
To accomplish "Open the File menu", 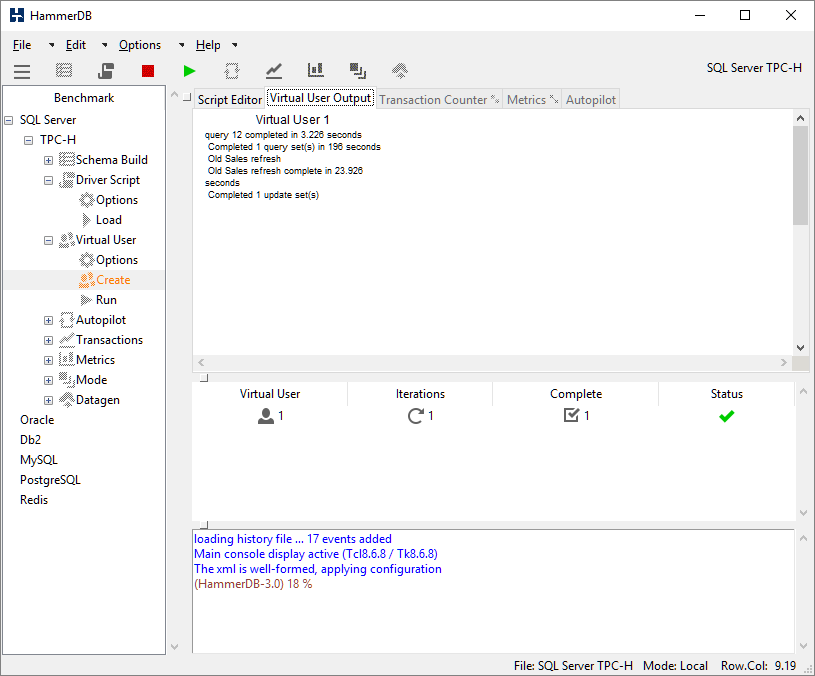I will (22, 45).
